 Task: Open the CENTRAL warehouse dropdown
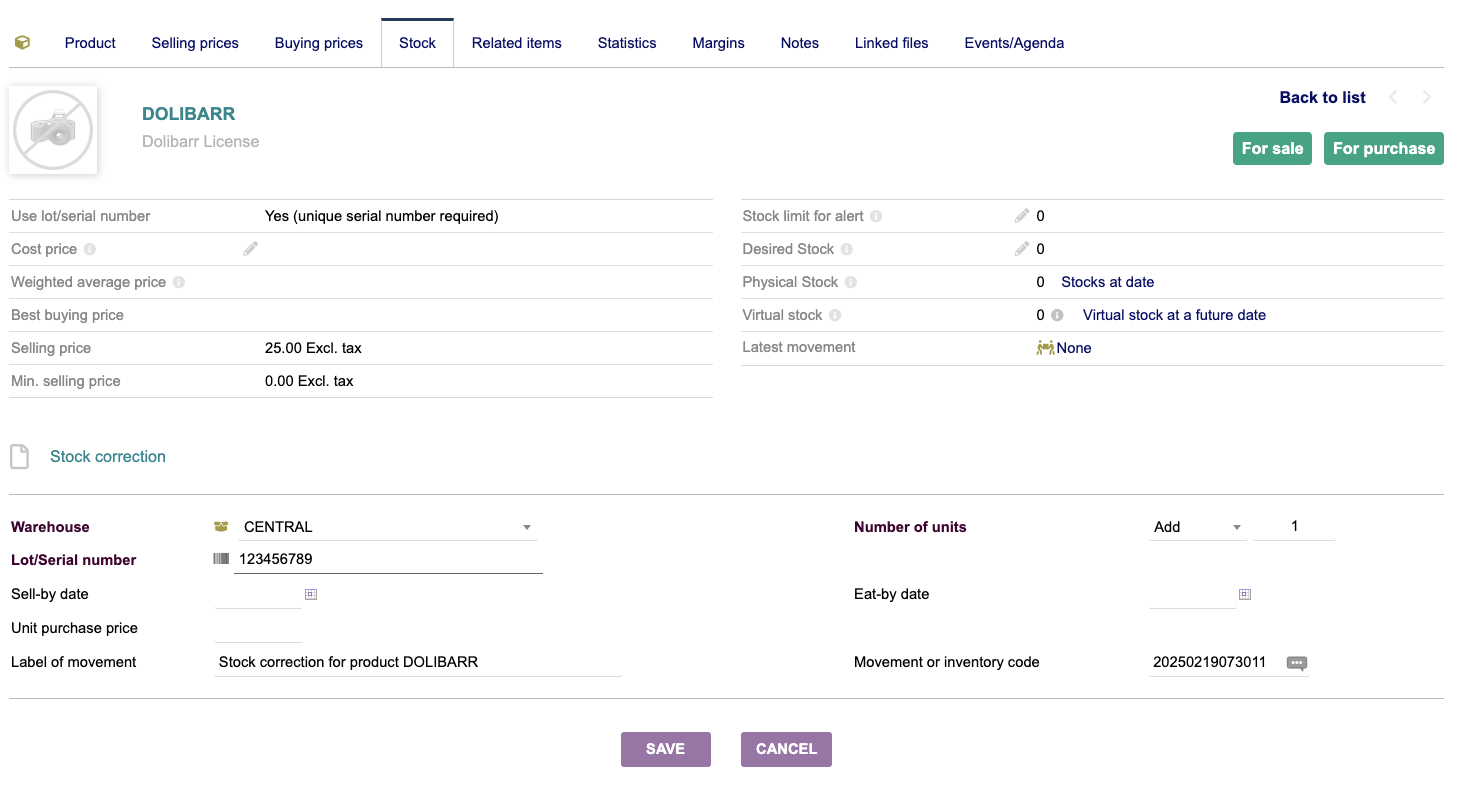click(x=387, y=527)
